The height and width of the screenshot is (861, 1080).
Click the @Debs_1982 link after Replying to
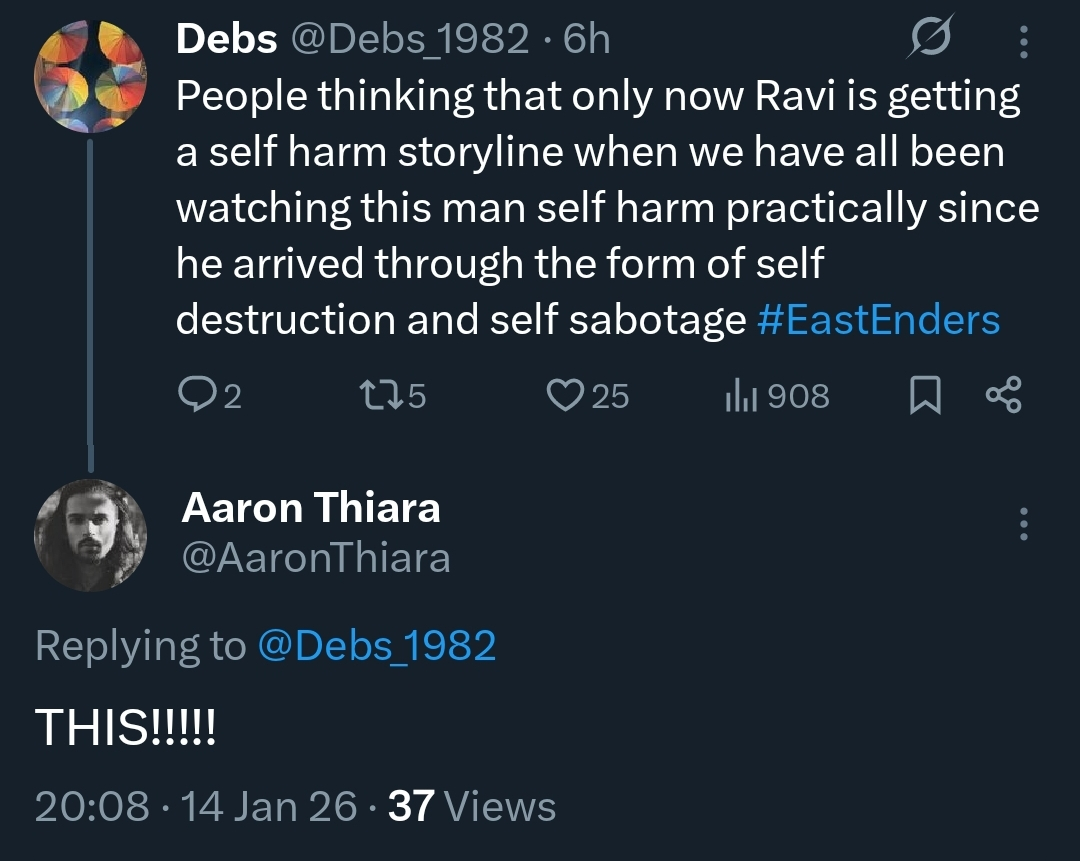pos(377,646)
